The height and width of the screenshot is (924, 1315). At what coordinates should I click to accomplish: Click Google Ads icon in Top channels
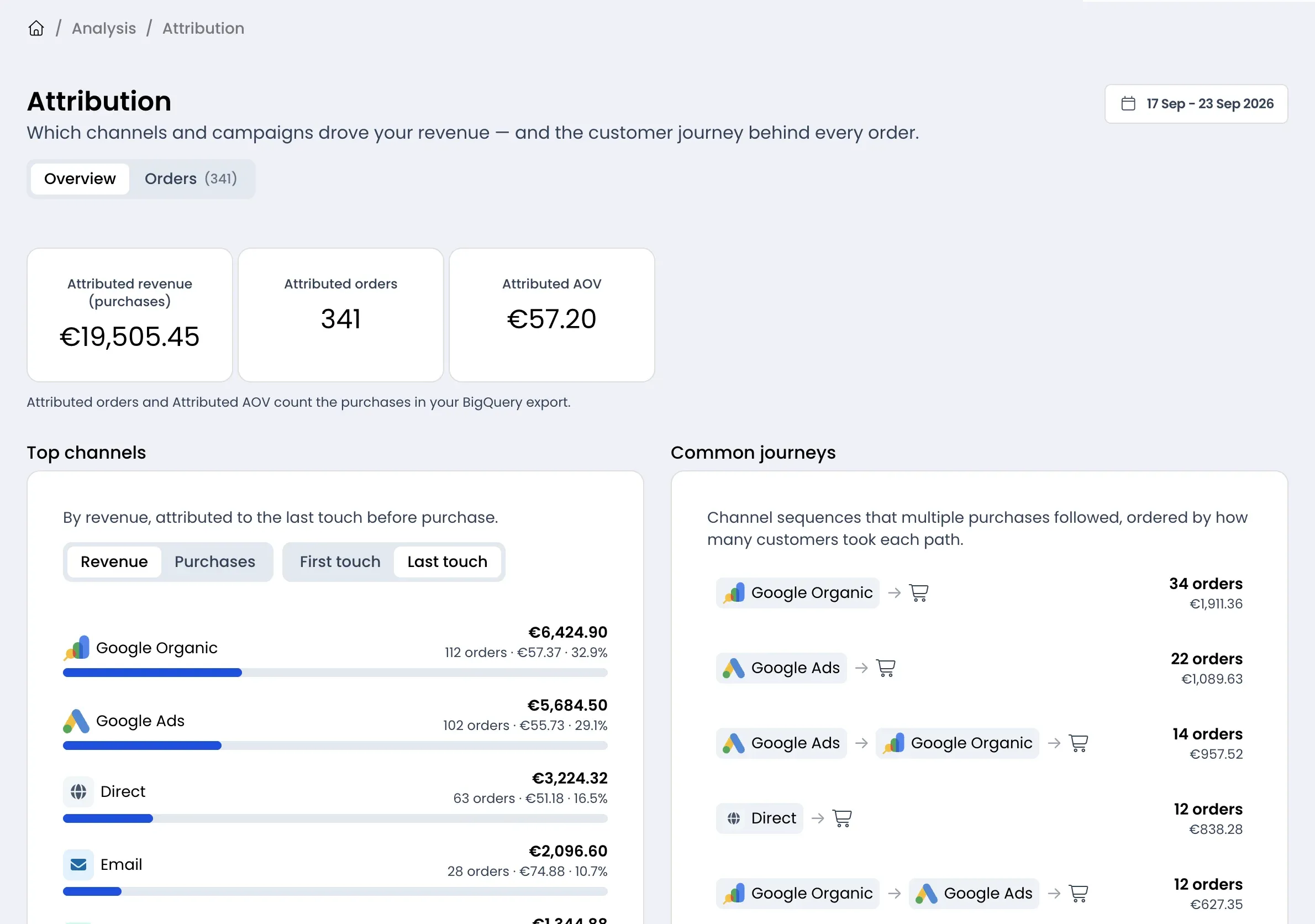77,721
